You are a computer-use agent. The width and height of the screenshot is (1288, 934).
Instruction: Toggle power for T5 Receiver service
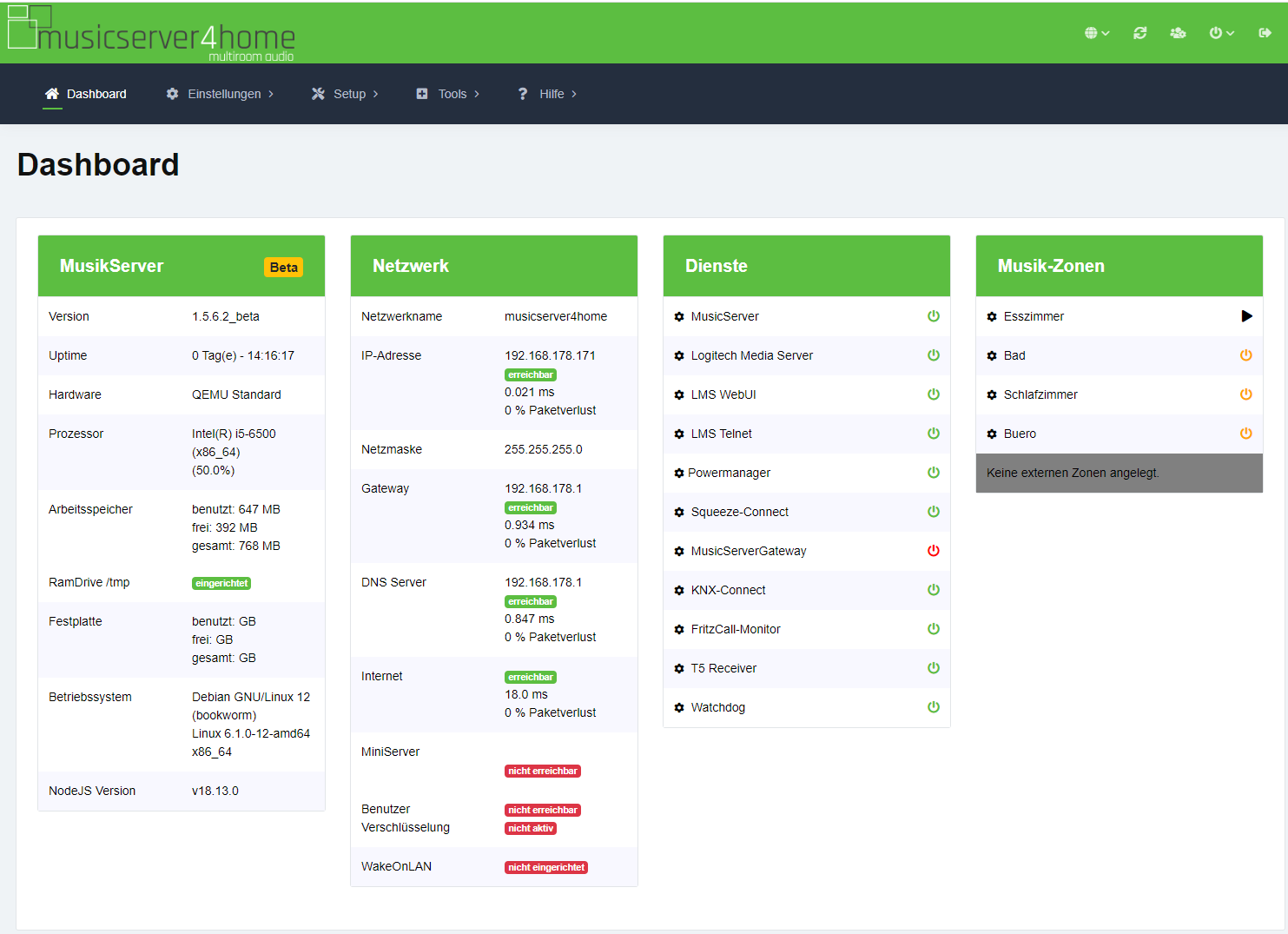coord(934,668)
